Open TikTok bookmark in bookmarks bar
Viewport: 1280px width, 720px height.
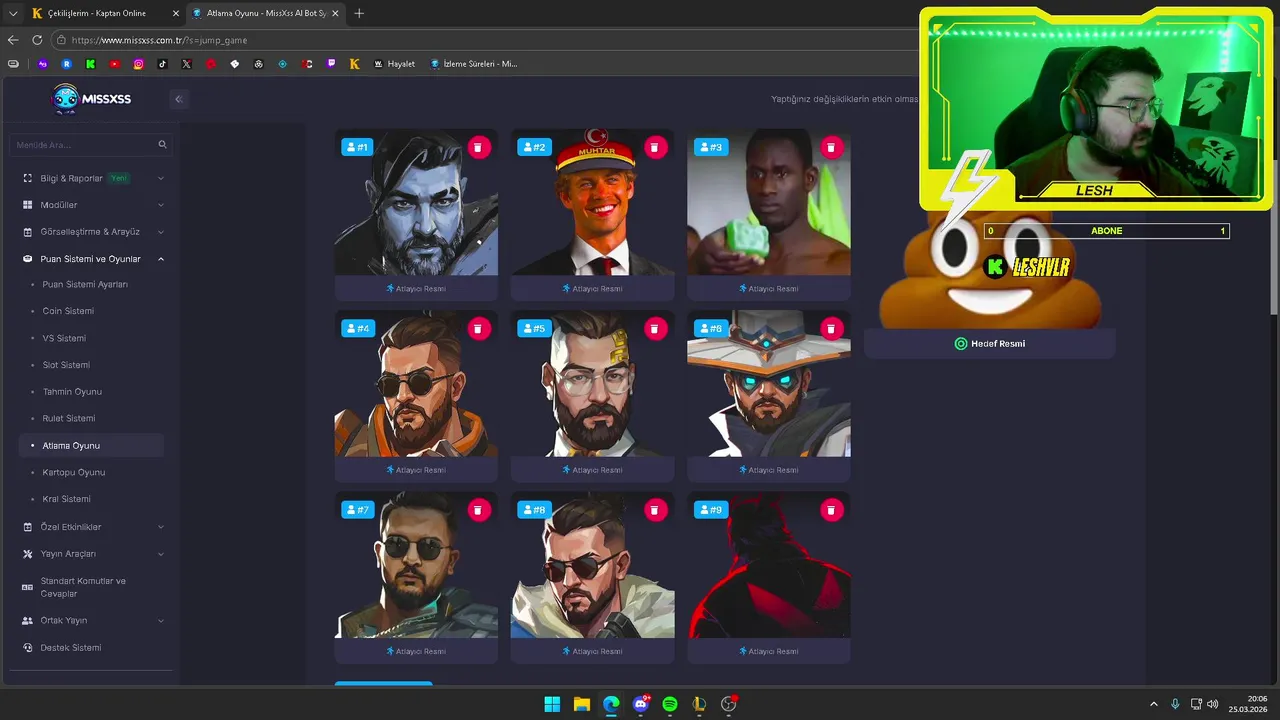tap(162, 64)
